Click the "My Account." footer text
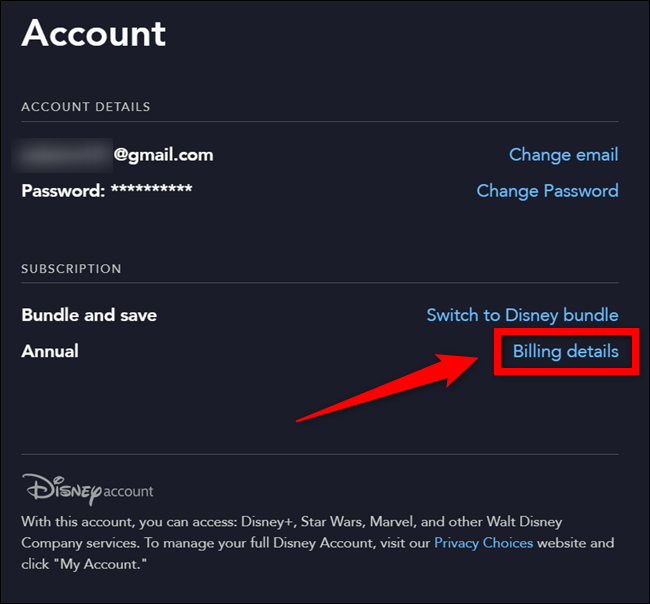This screenshot has height=604, width=650. point(109,563)
